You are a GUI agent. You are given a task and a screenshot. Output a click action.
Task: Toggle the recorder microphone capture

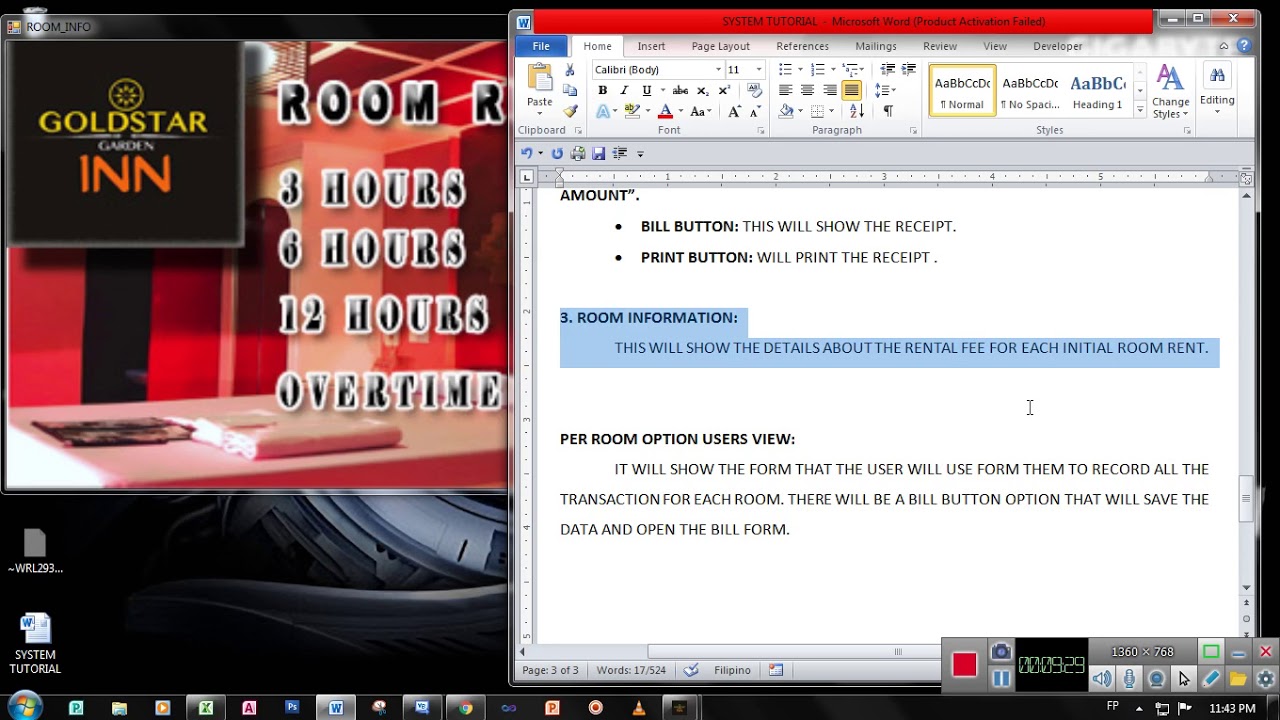pos(1129,679)
